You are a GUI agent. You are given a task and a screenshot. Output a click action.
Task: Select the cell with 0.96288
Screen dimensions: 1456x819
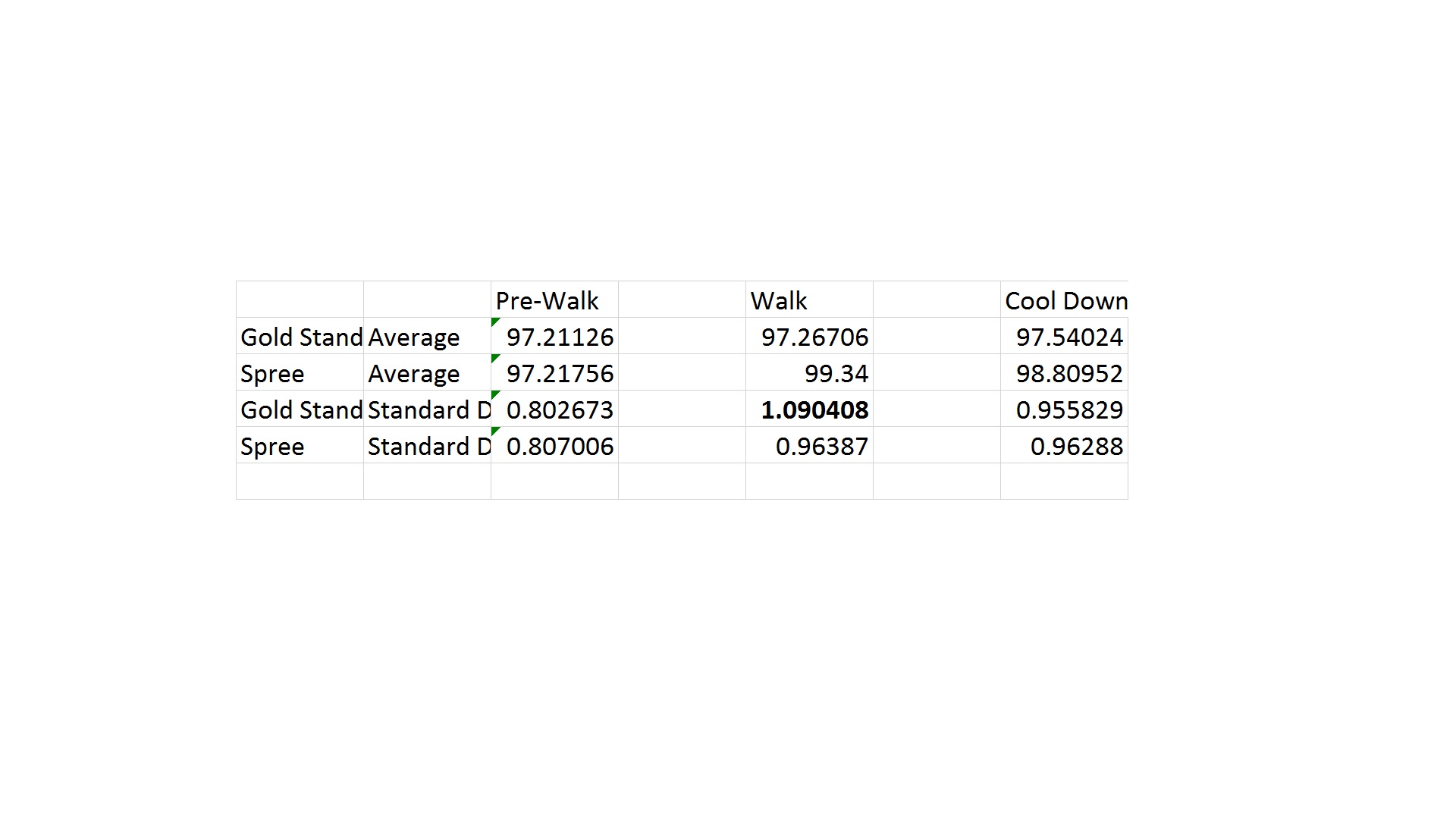tap(1064, 446)
